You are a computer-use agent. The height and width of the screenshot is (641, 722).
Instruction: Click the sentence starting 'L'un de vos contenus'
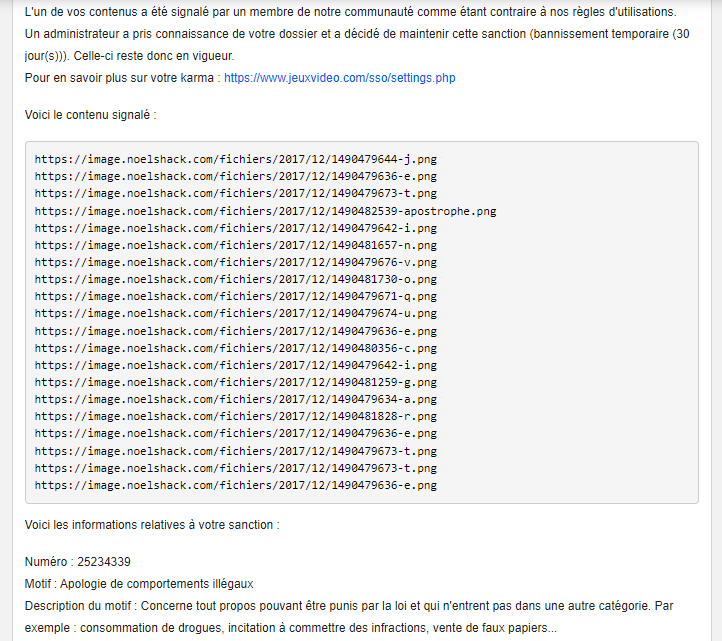pos(351,12)
